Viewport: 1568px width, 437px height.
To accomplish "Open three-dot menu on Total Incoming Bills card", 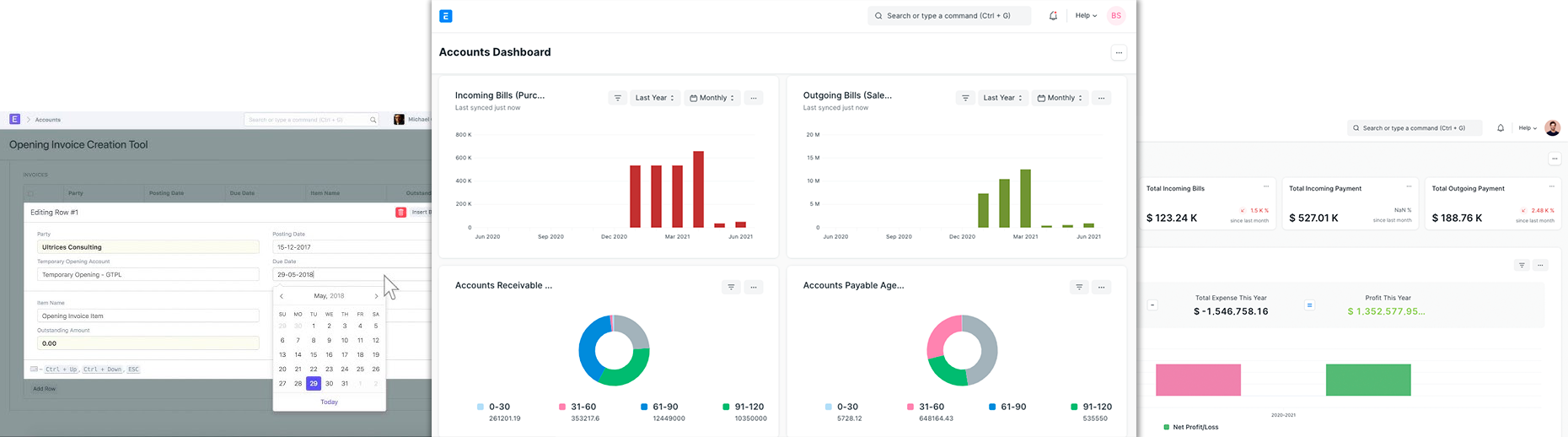I will pyautogui.click(x=1265, y=187).
